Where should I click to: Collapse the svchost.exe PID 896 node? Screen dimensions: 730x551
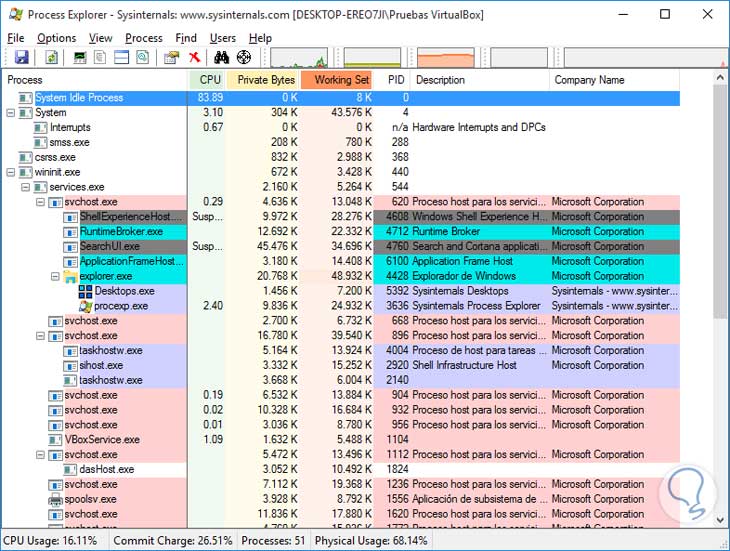pos(41,336)
